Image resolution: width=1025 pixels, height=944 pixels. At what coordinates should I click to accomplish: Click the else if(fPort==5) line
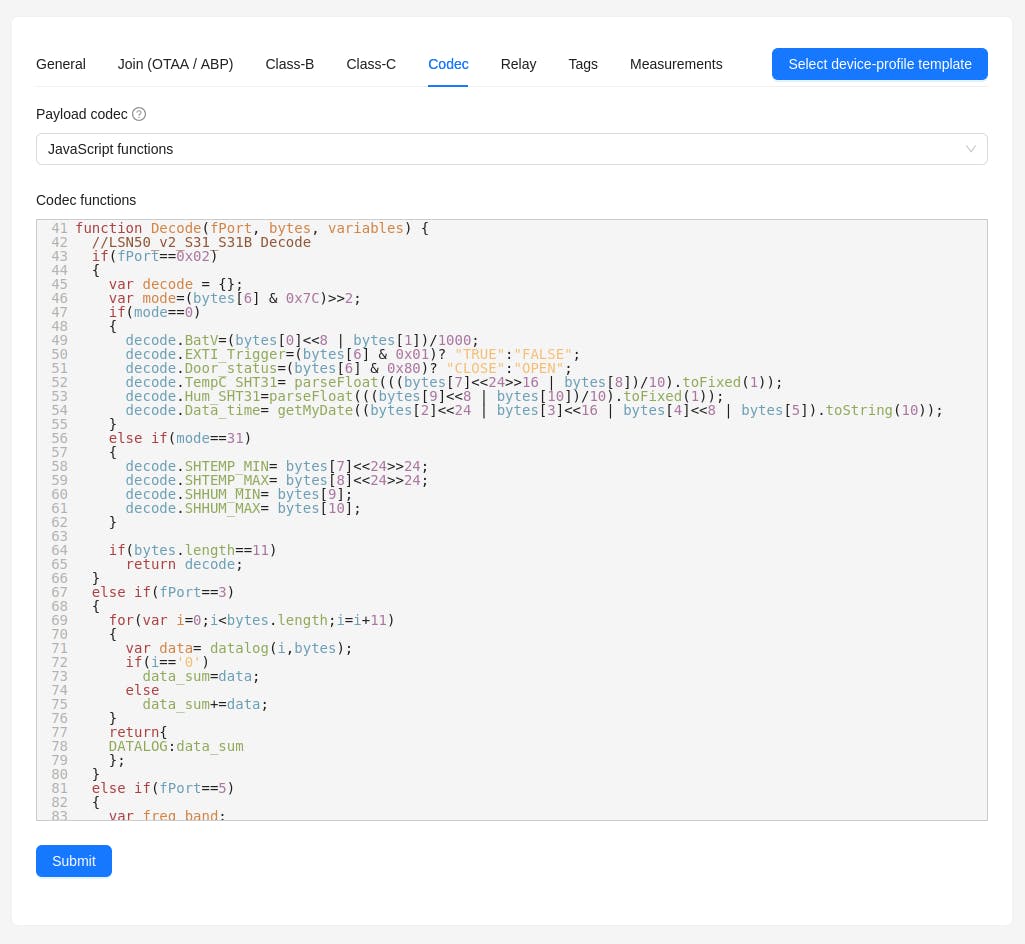tap(163, 788)
